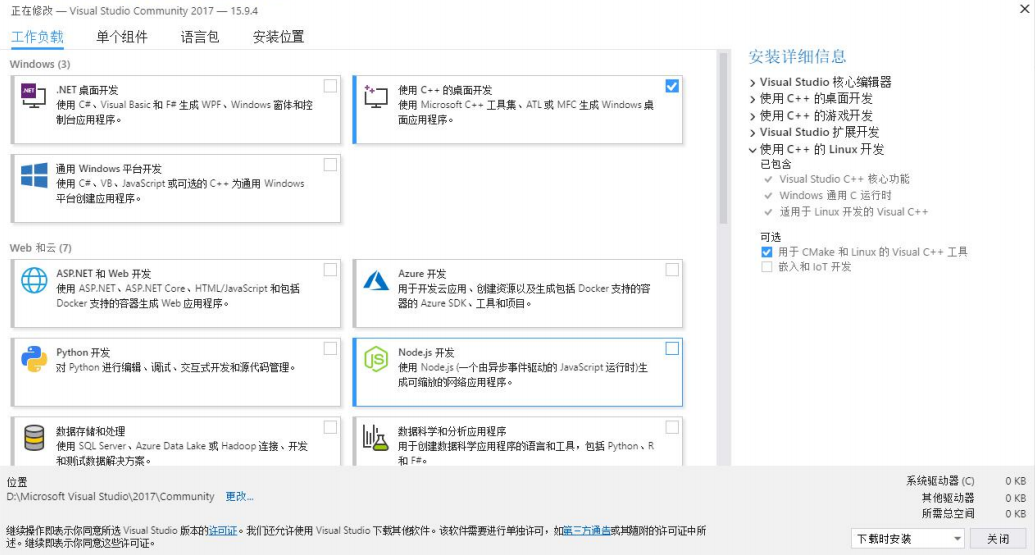Select the Node.js 开发 workload card
Viewport: 1035px width, 555px height.
[x=518, y=372]
